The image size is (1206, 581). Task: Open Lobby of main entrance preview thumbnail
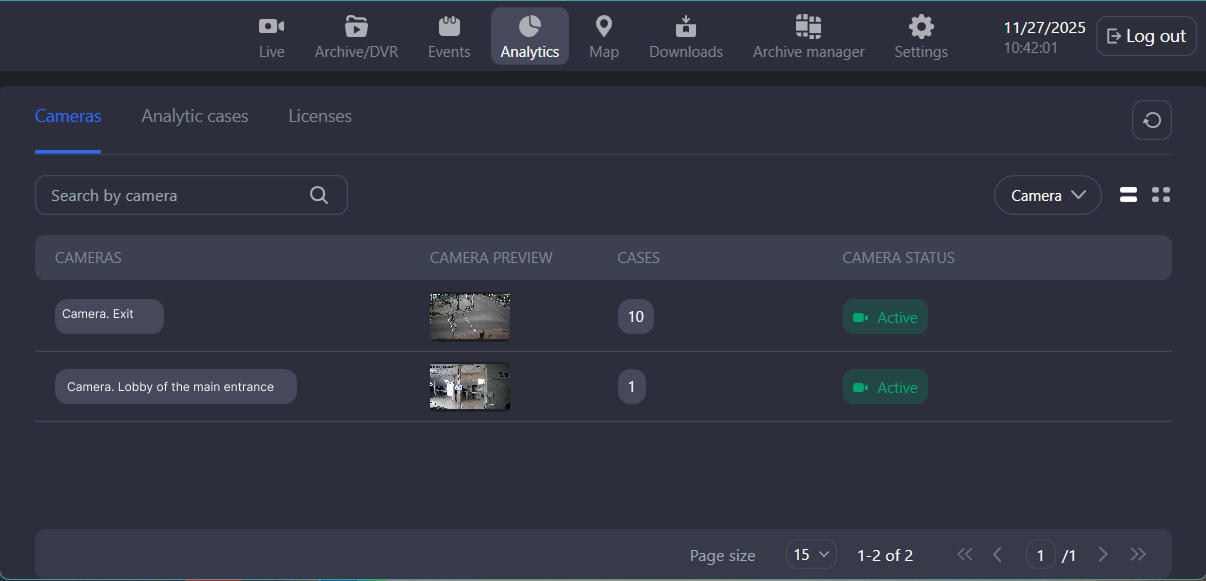[x=470, y=387]
